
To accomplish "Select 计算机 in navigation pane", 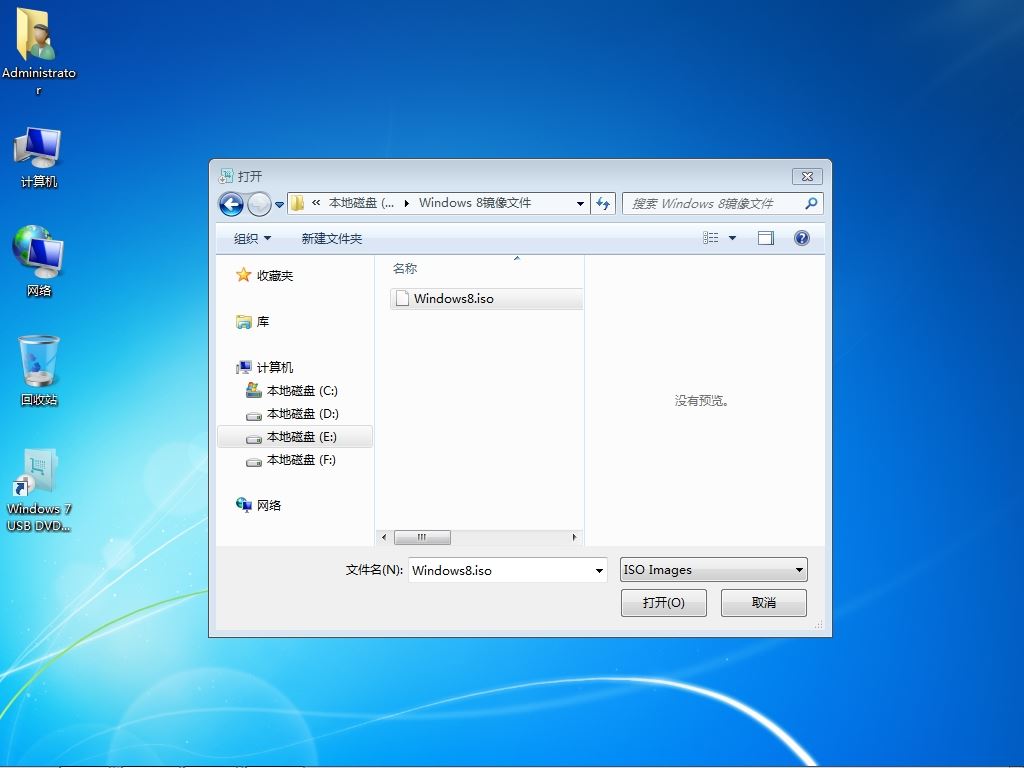I will click(x=264, y=368).
